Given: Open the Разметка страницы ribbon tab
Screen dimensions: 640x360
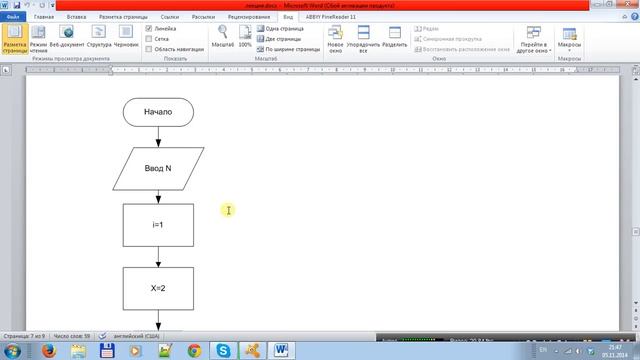Looking at the screenshot, I should click(x=123, y=17).
